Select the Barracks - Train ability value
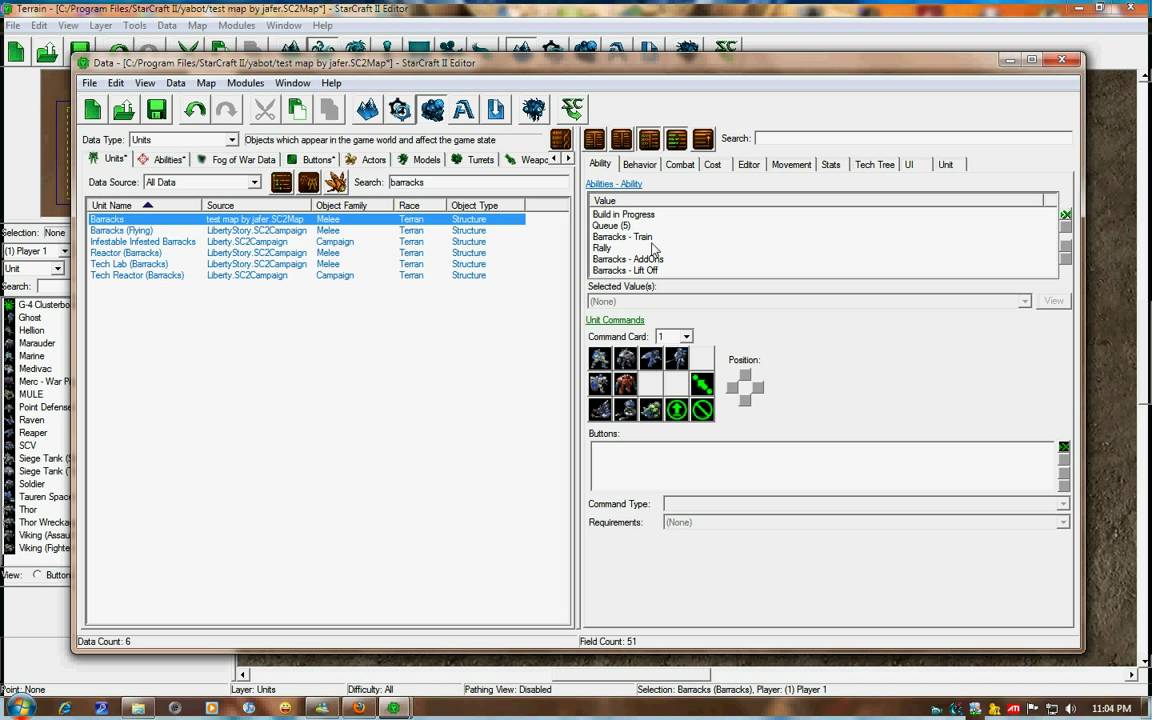 pyautogui.click(x=622, y=237)
